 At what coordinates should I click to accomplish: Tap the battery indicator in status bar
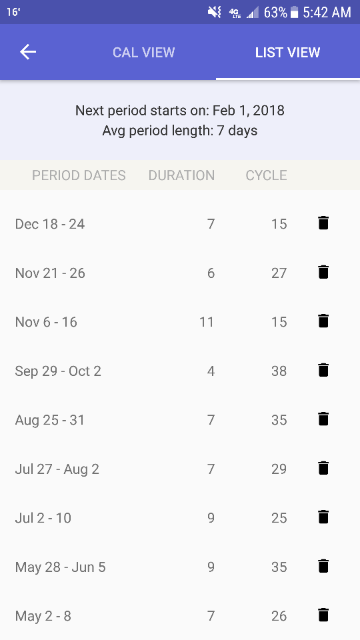click(294, 13)
